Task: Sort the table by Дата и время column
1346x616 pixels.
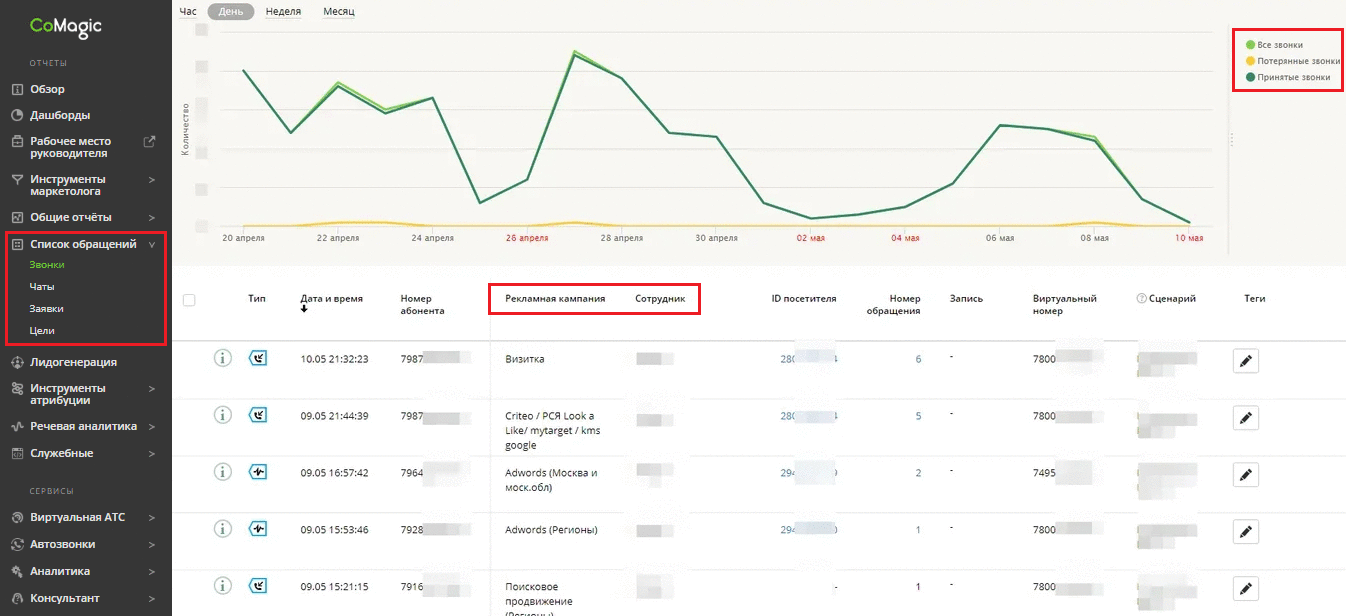Action: (x=331, y=298)
